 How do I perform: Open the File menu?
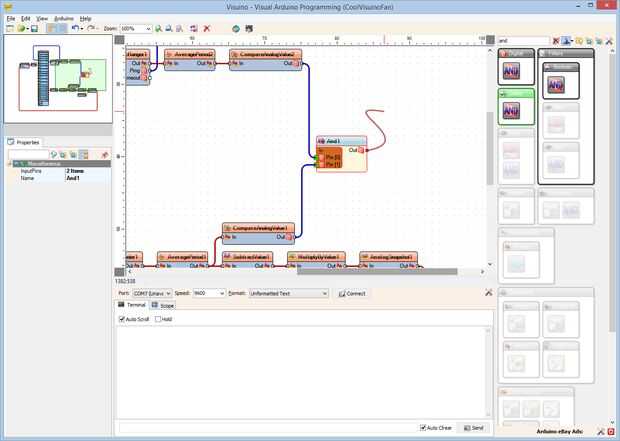(11, 19)
